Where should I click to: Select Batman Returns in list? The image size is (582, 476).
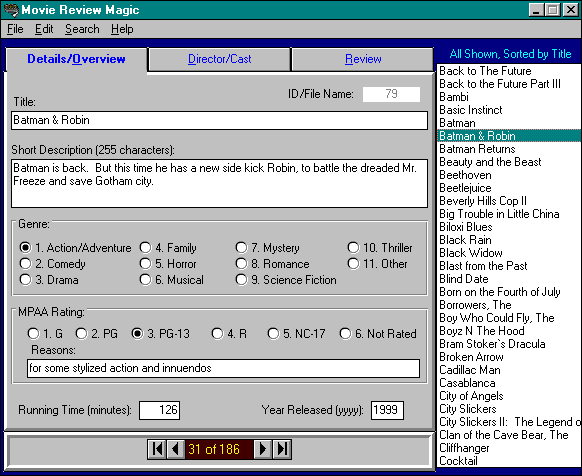509,149
